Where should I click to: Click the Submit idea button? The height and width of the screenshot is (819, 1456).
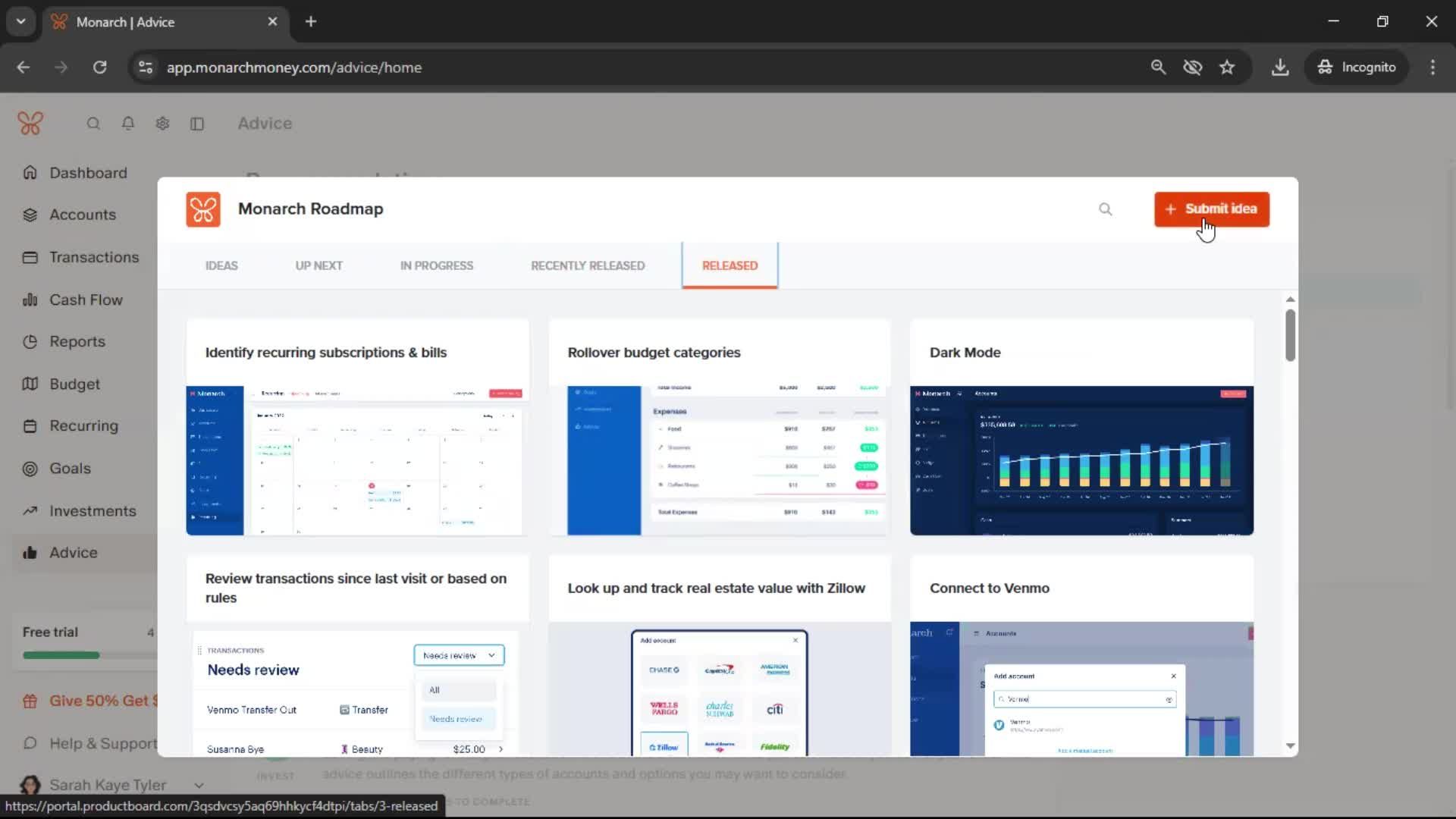(1211, 209)
